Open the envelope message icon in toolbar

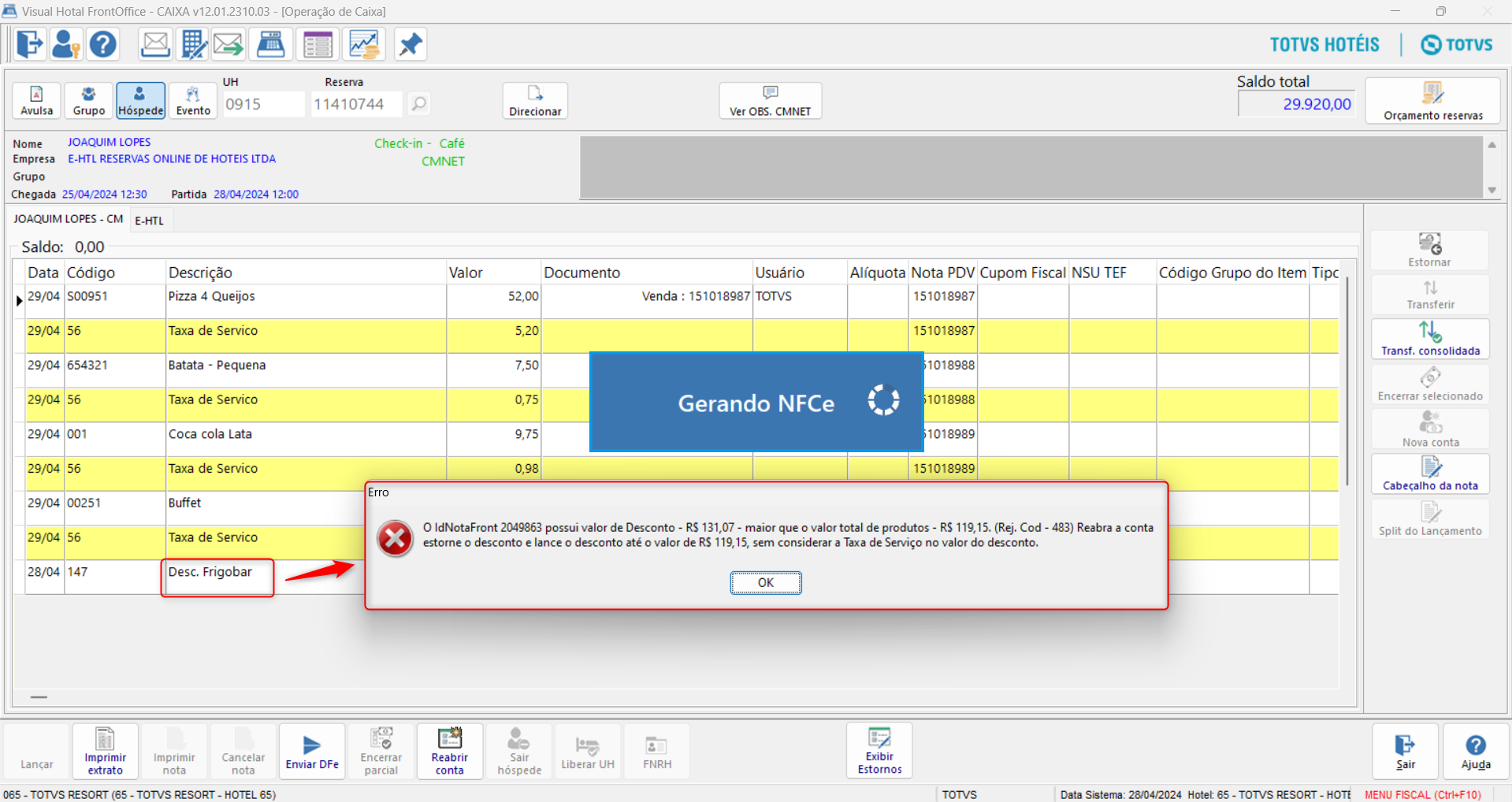point(155,44)
